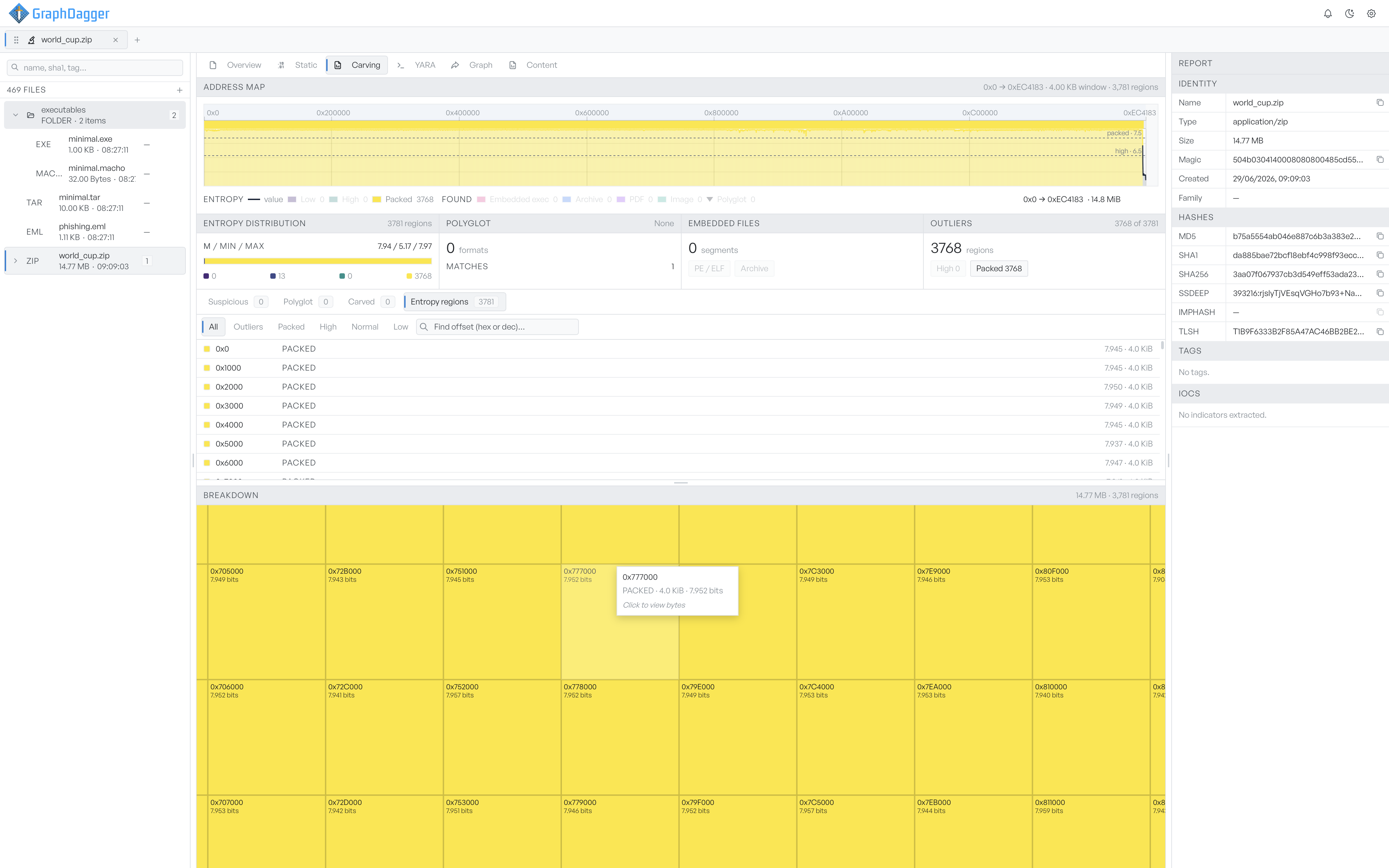
Task: Toggle Polyglot found legend
Action: (x=731, y=200)
